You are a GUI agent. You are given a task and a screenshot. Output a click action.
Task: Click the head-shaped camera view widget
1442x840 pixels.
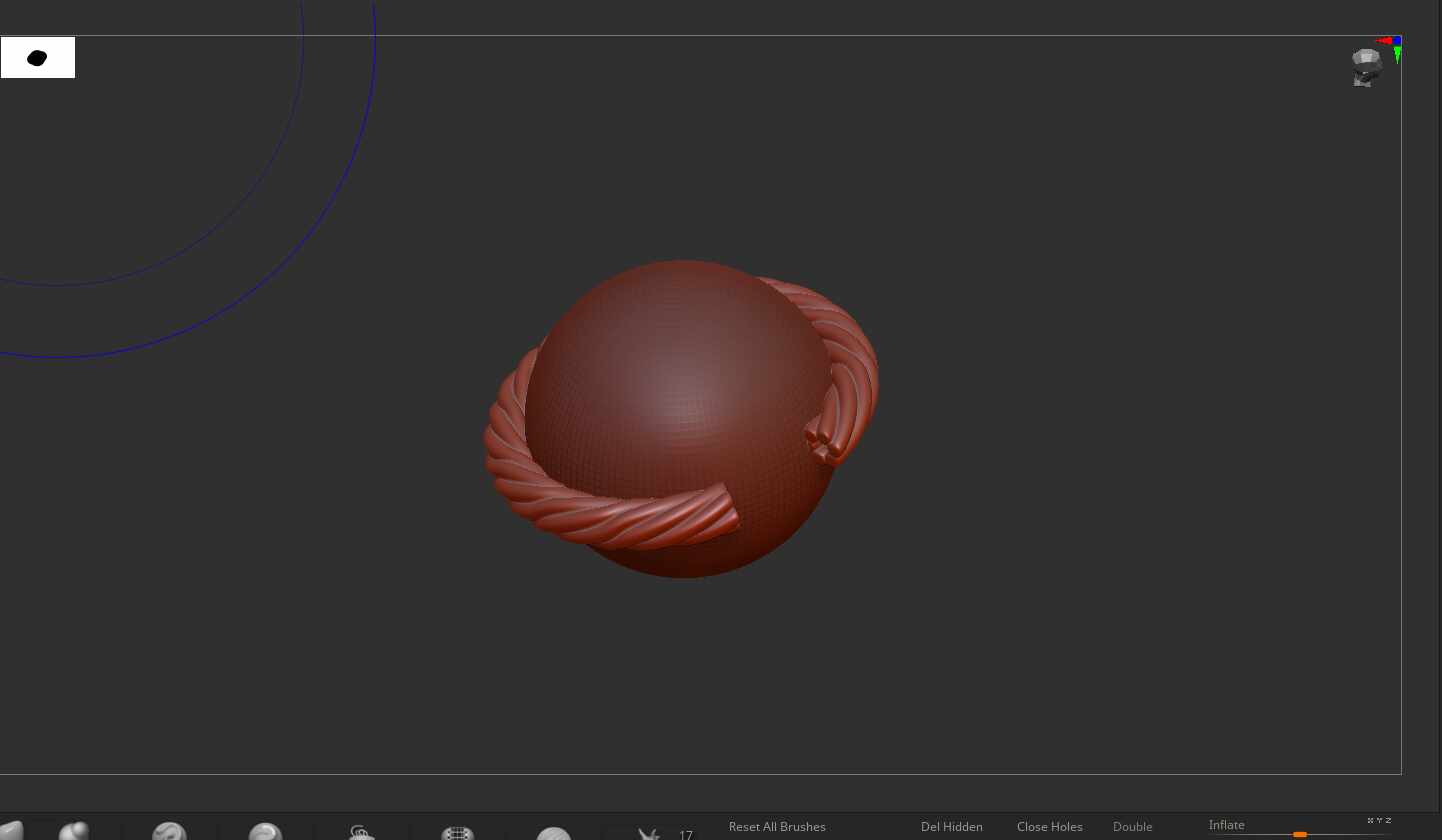tap(1366, 68)
